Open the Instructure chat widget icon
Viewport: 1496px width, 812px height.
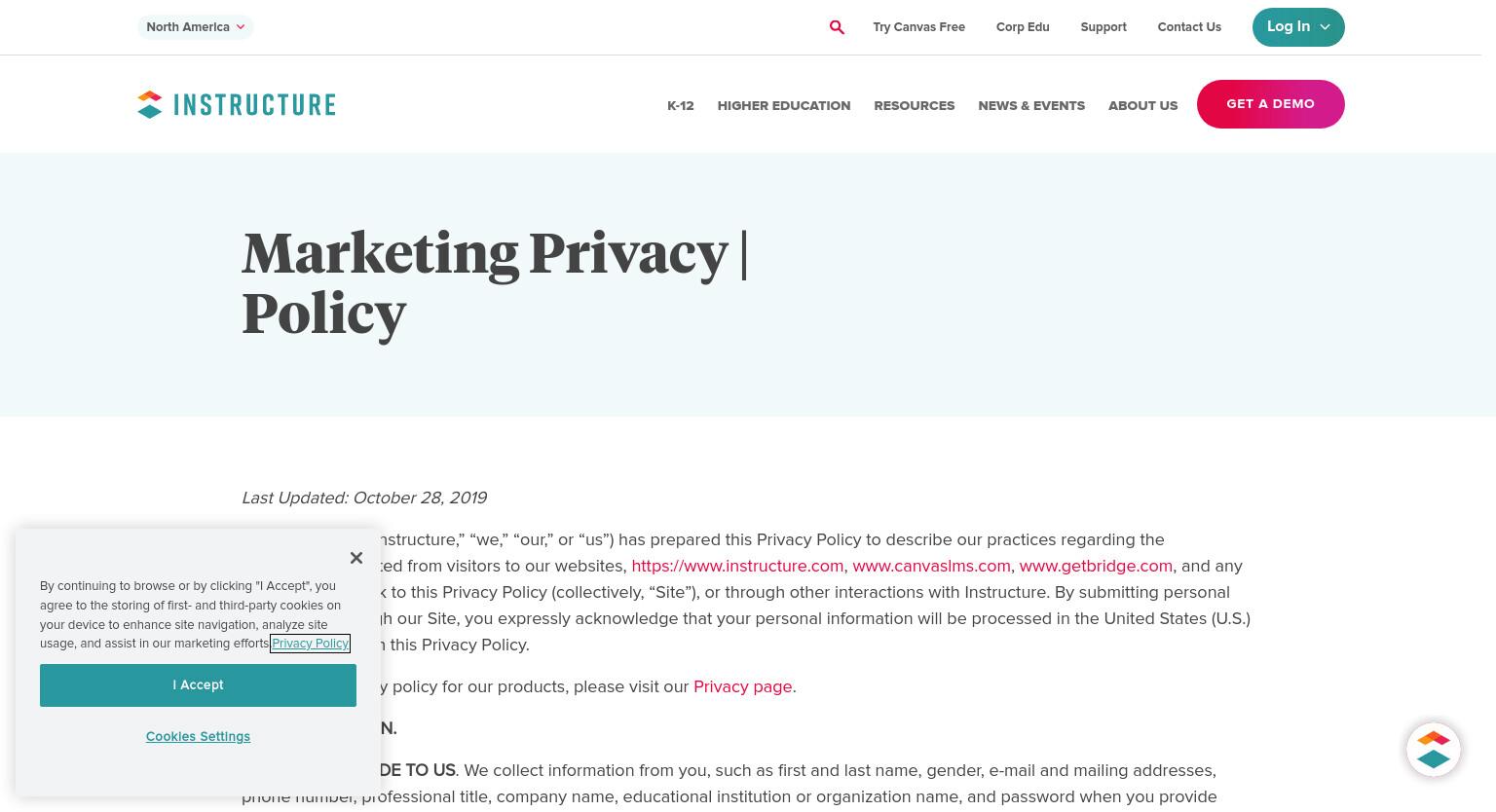[x=1434, y=750]
